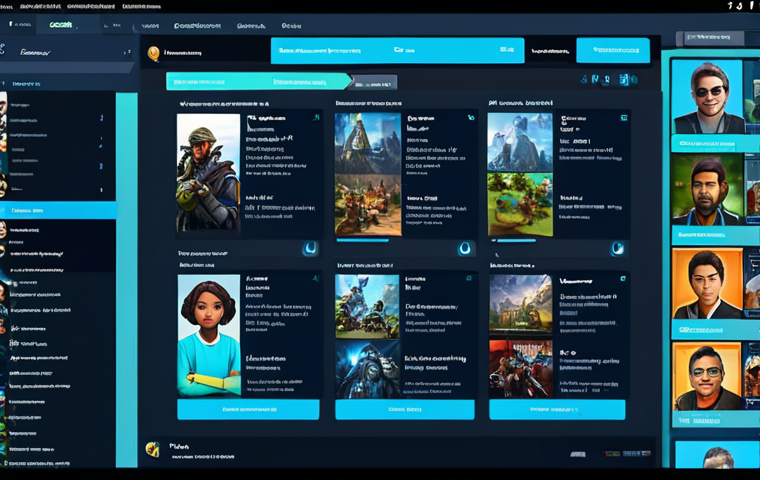Select the bearded man avatar on green background

pyautogui.click(x=707, y=189)
